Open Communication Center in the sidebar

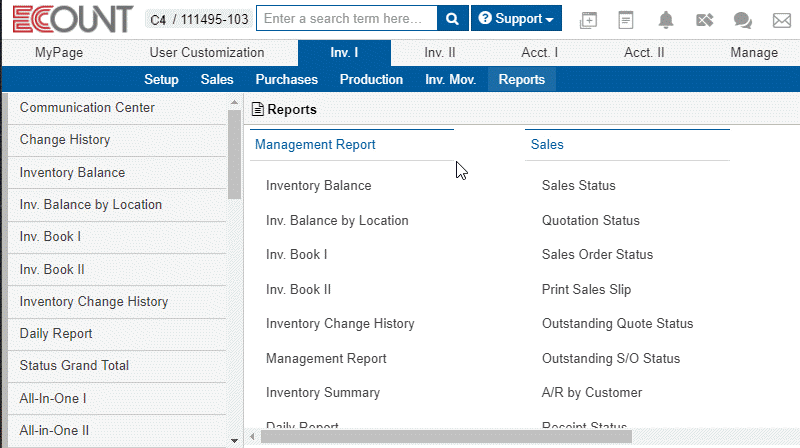117,108
